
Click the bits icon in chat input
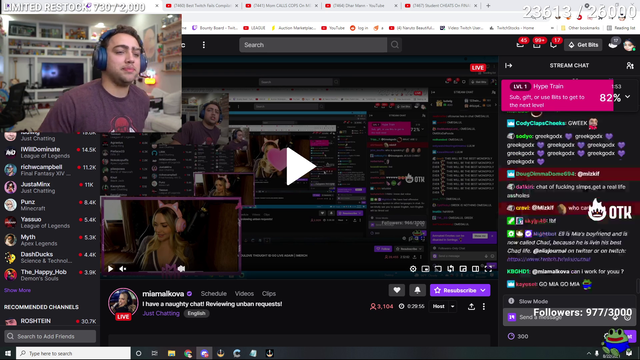point(616,317)
